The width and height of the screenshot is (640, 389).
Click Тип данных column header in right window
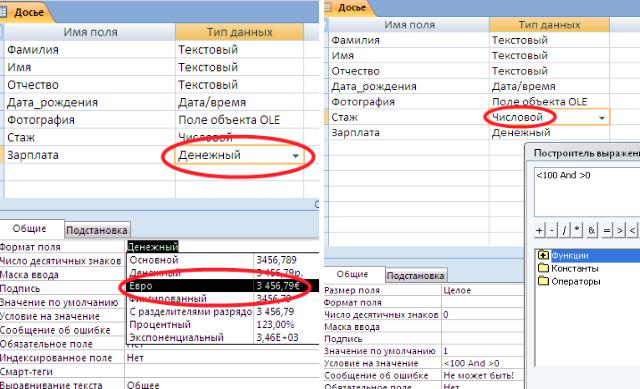[549, 24]
